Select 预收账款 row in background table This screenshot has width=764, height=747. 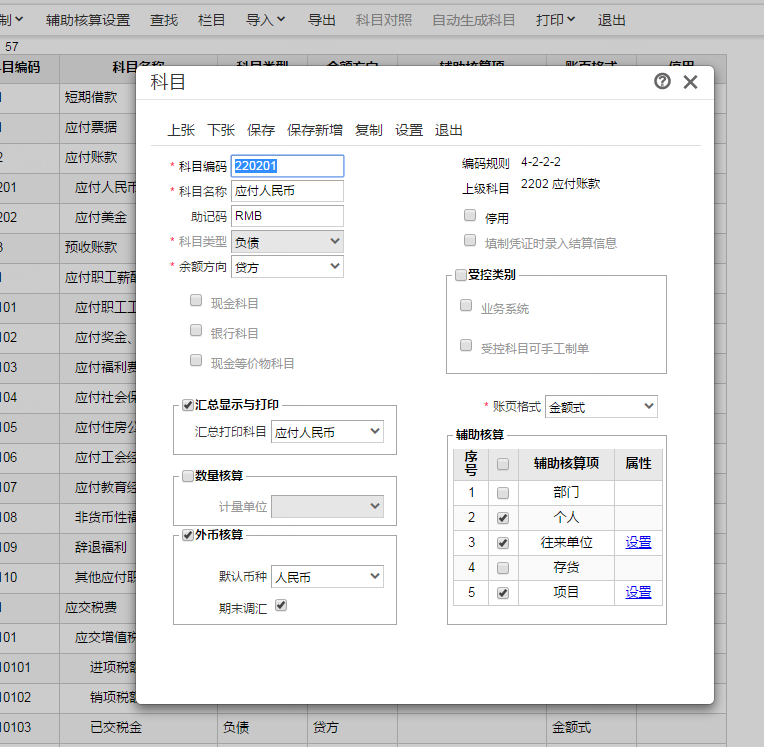coord(91,247)
